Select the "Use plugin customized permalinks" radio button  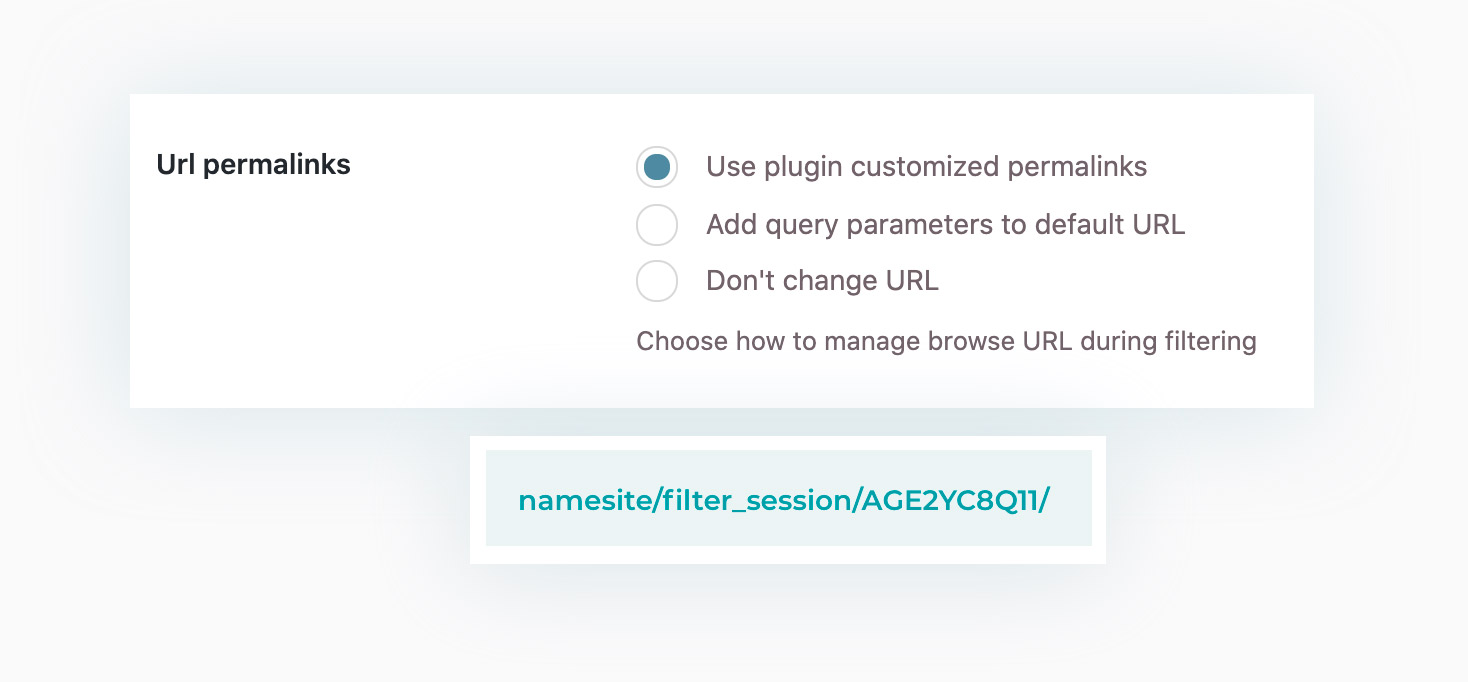coord(657,167)
